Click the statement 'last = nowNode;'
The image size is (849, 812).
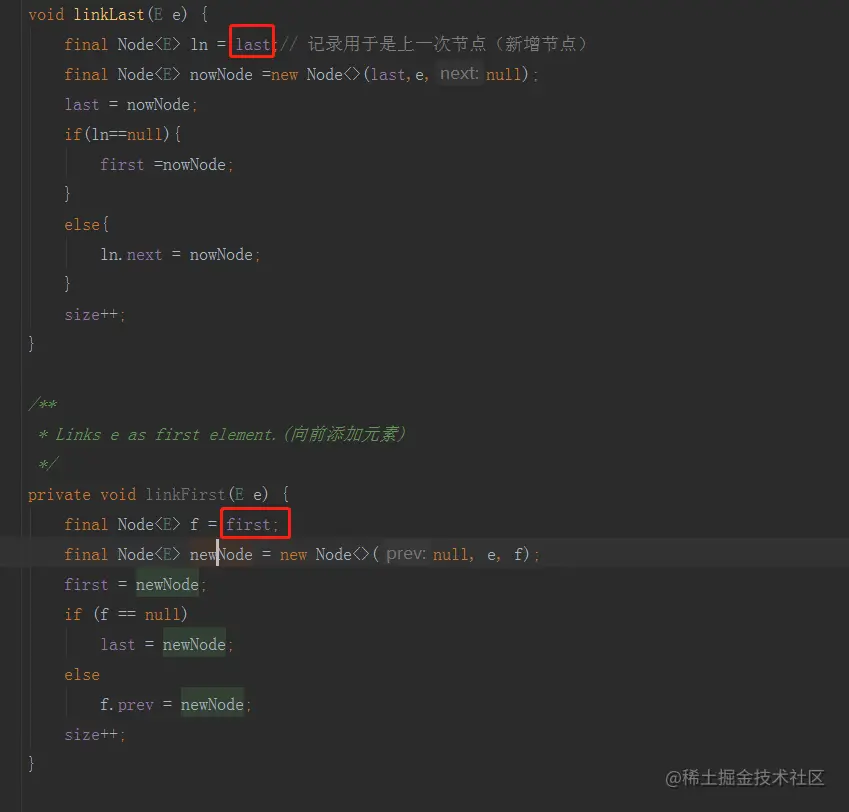(x=130, y=104)
